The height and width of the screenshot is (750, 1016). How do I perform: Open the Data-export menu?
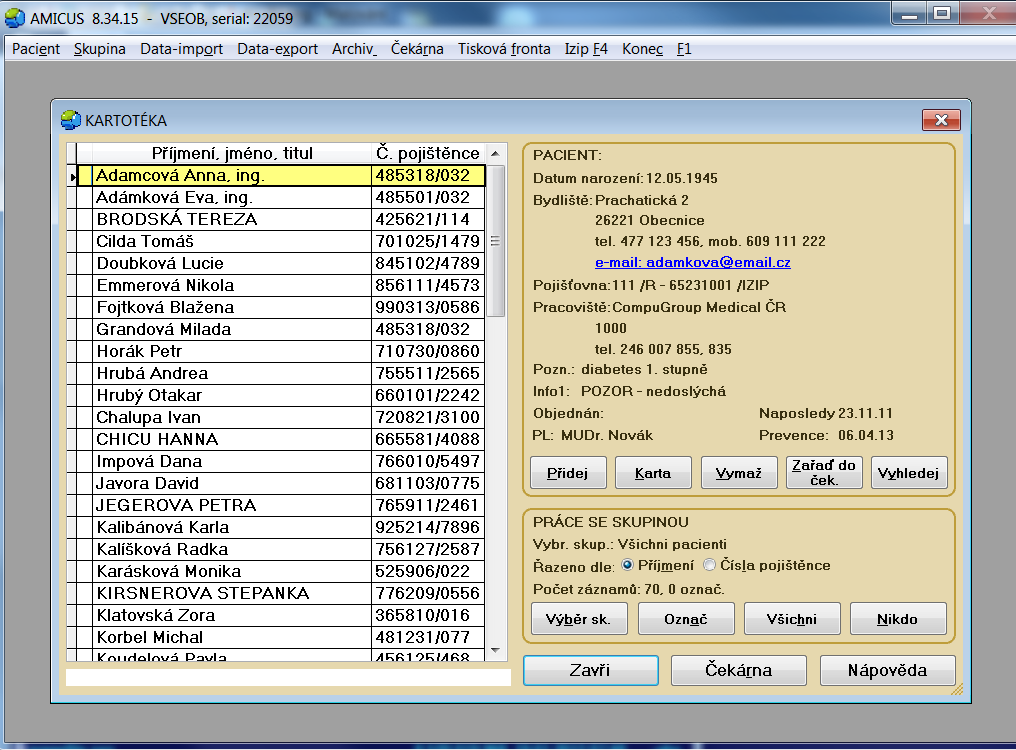[x=277, y=49]
